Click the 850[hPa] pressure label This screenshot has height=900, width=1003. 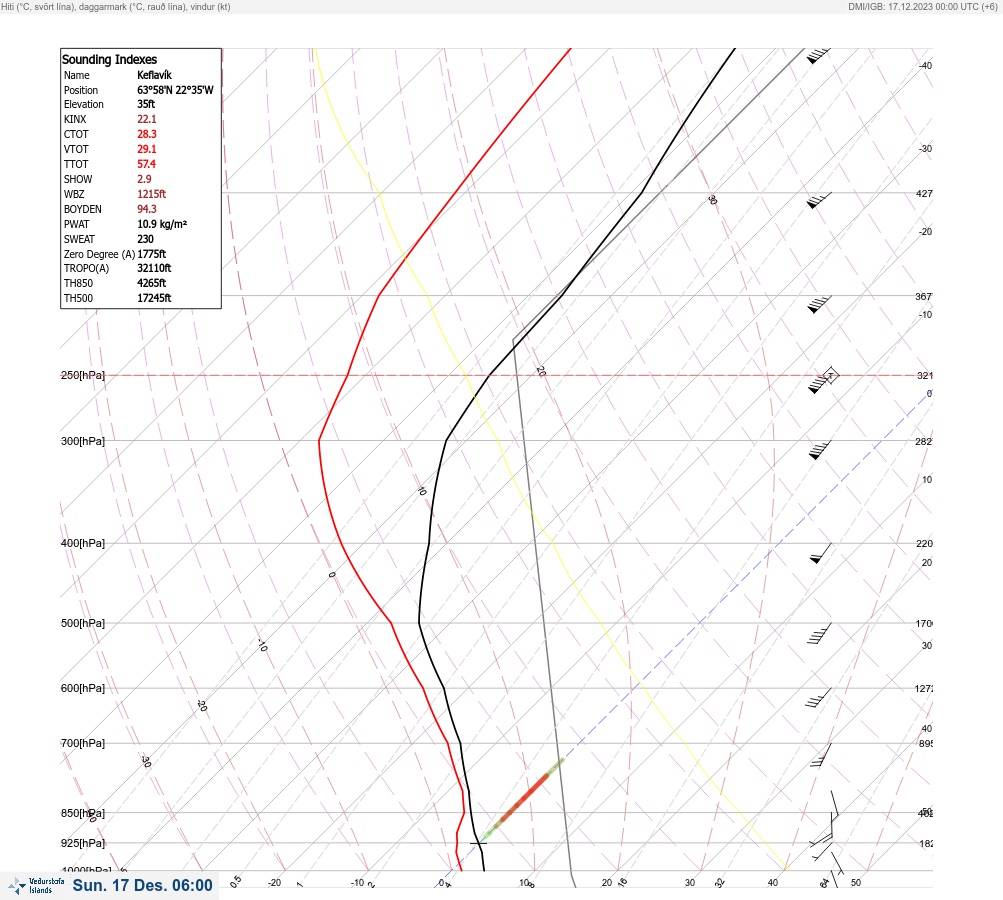(83, 814)
